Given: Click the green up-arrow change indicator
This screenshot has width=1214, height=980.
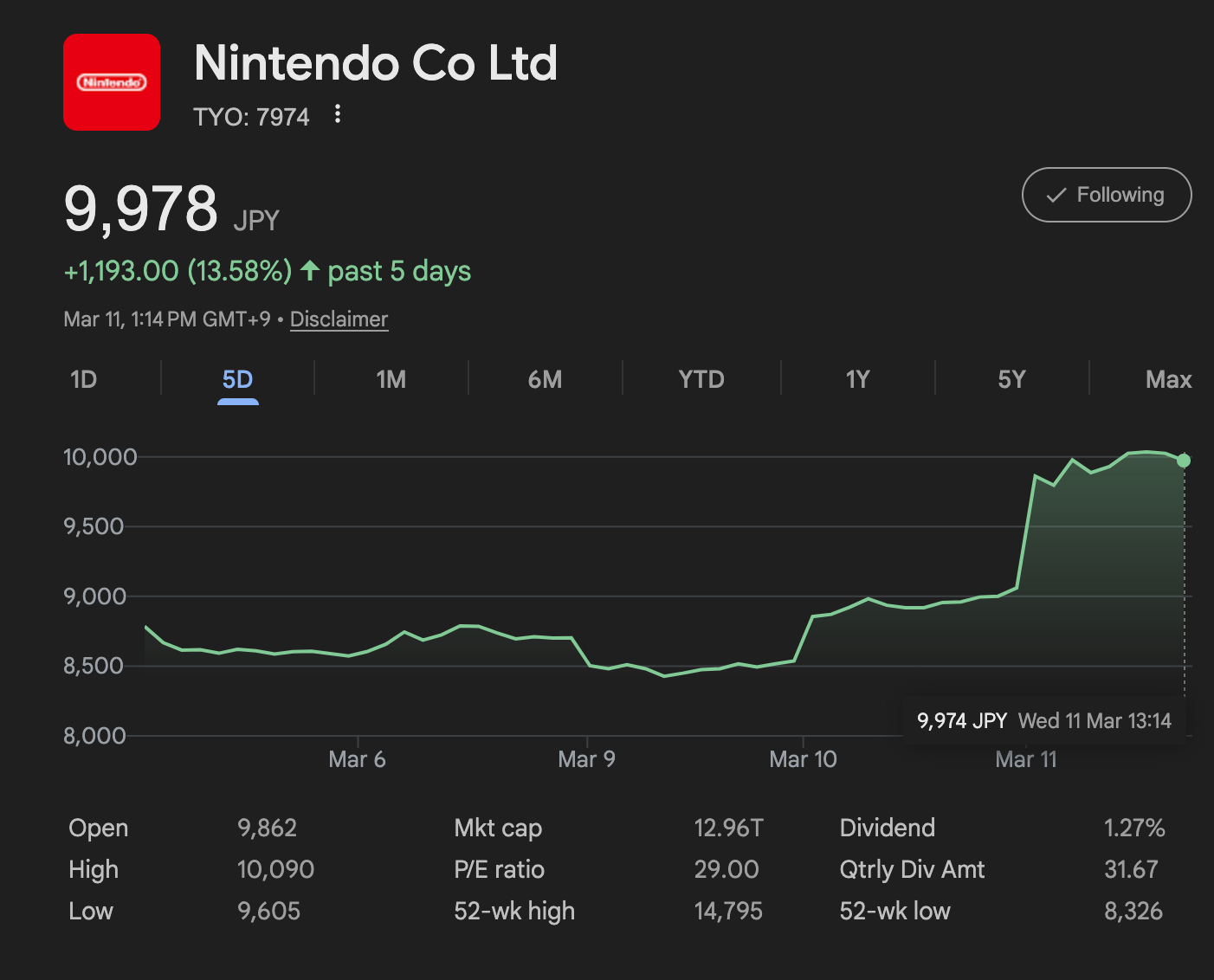Looking at the screenshot, I should [310, 271].
